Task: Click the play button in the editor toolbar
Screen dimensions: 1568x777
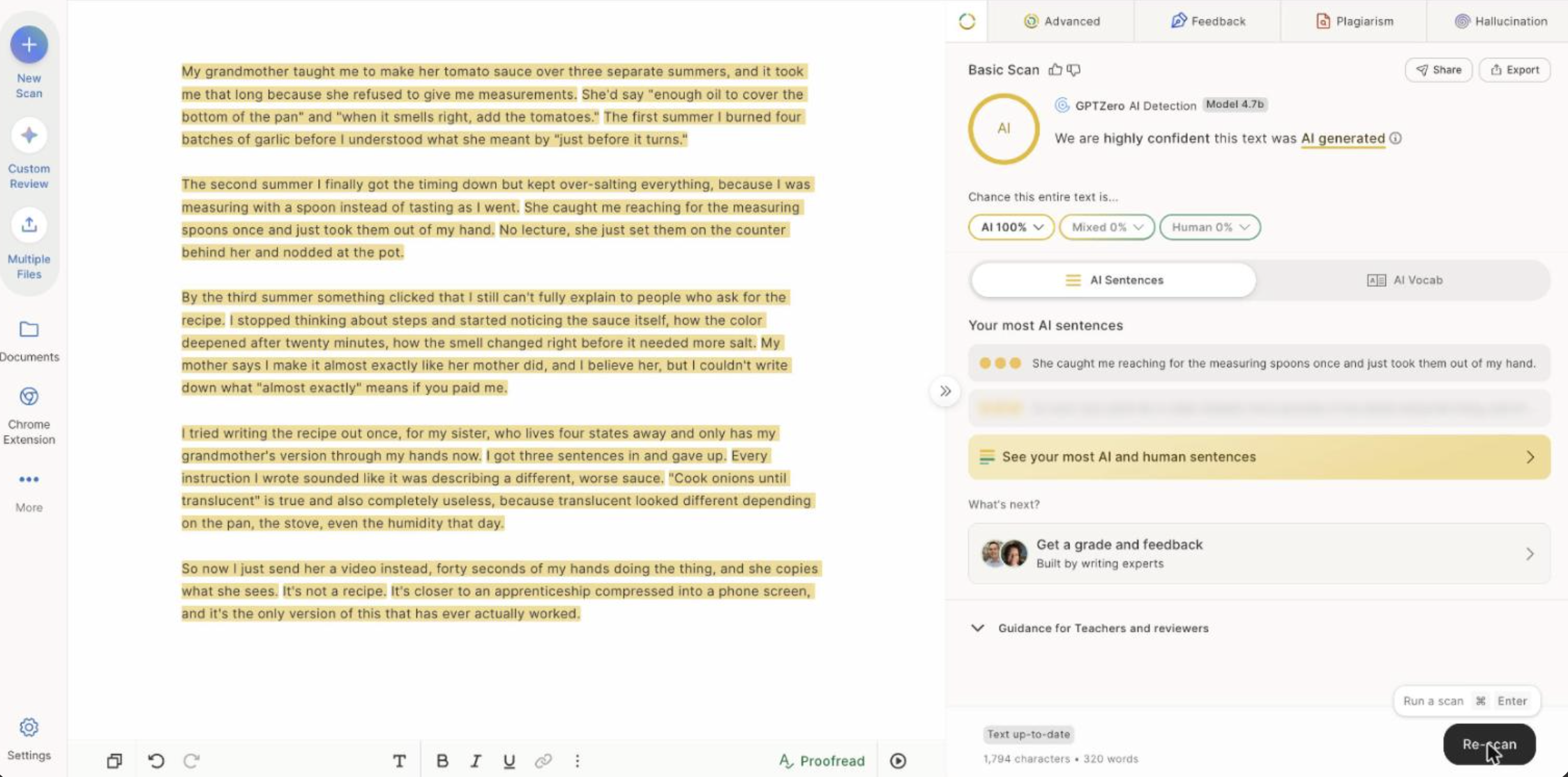Action: point(898,761)
